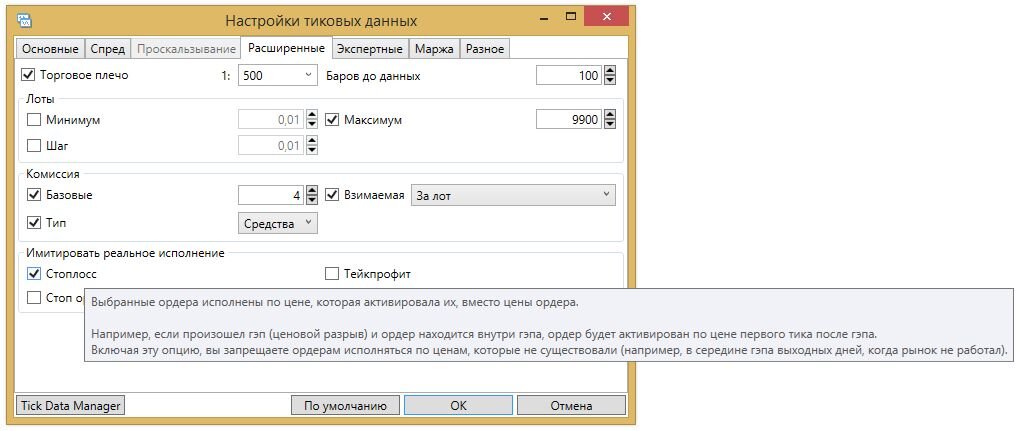Click the application icon in title bar
This screenshot has height=431, width=1031.
click(24, 20)
